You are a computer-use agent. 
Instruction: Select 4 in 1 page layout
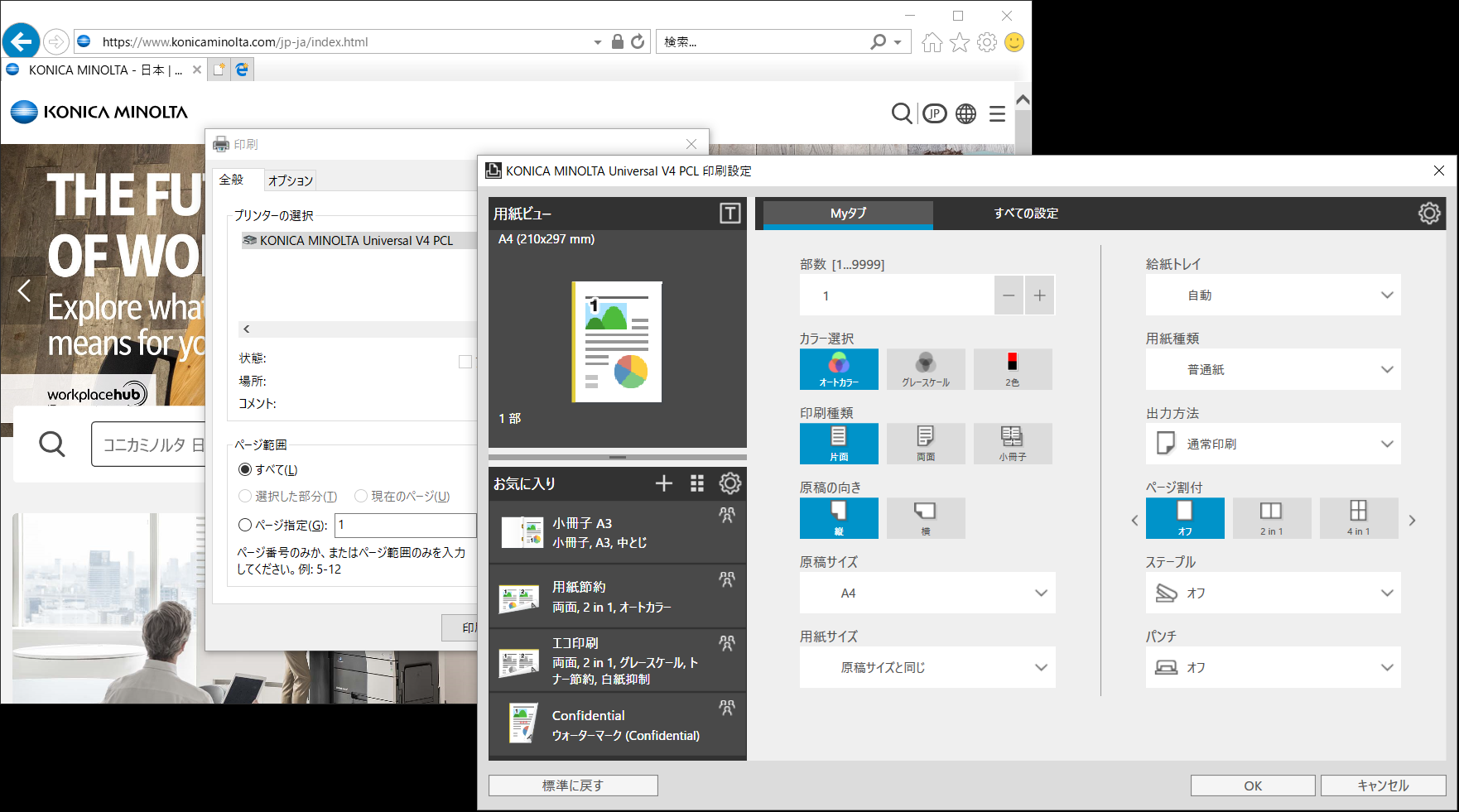1359,518
